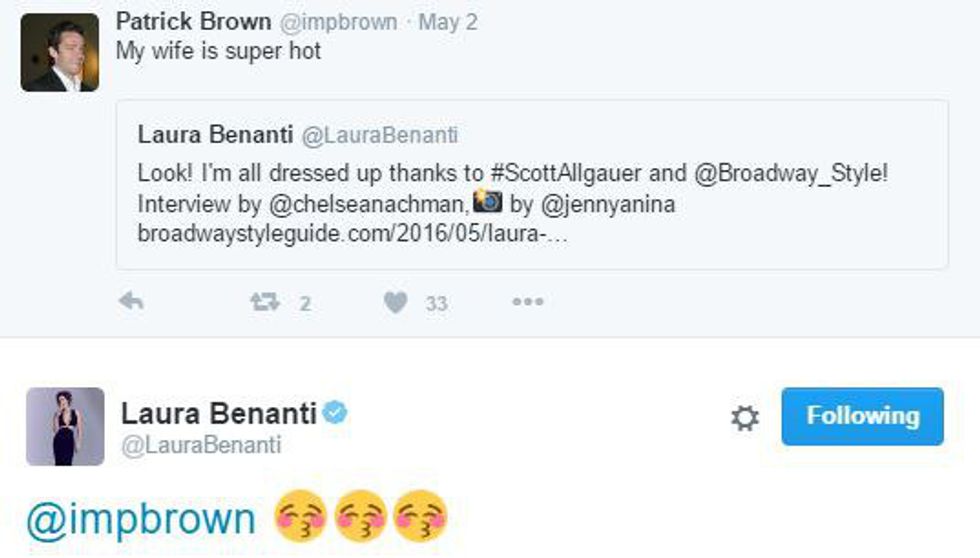Open Laura Benanti's profile picture
The width and height of the screenshot is (980, 558).
(65, 427)
